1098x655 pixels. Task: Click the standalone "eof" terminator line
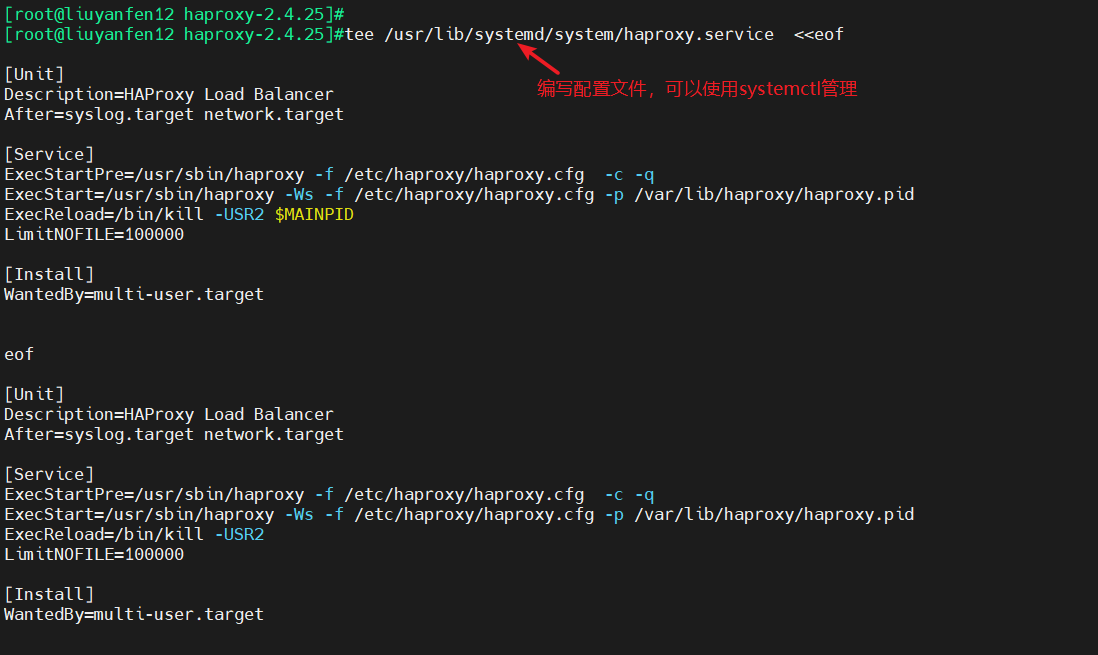19,354
